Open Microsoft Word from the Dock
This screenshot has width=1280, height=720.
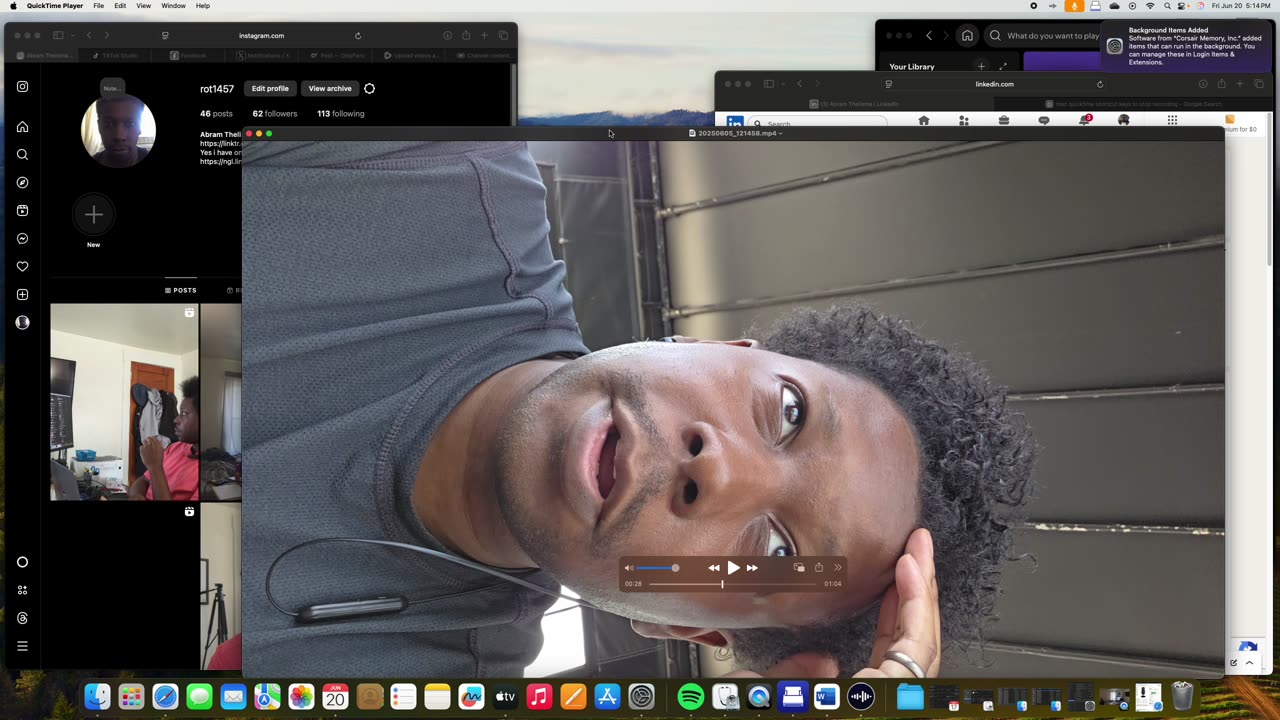[826, 696]
